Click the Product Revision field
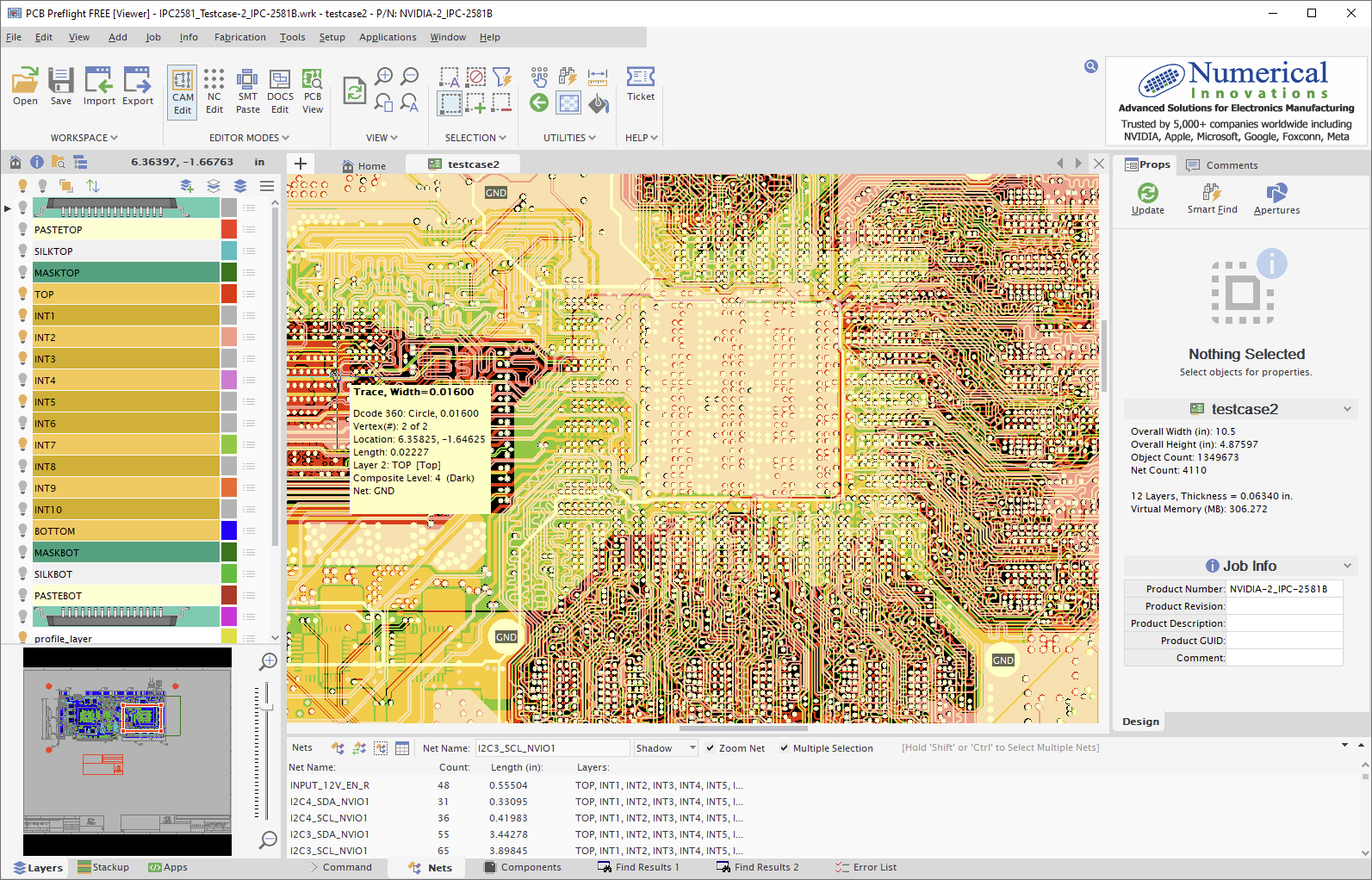This screenshot has height=880, width=1372. tap(1284, 606)
